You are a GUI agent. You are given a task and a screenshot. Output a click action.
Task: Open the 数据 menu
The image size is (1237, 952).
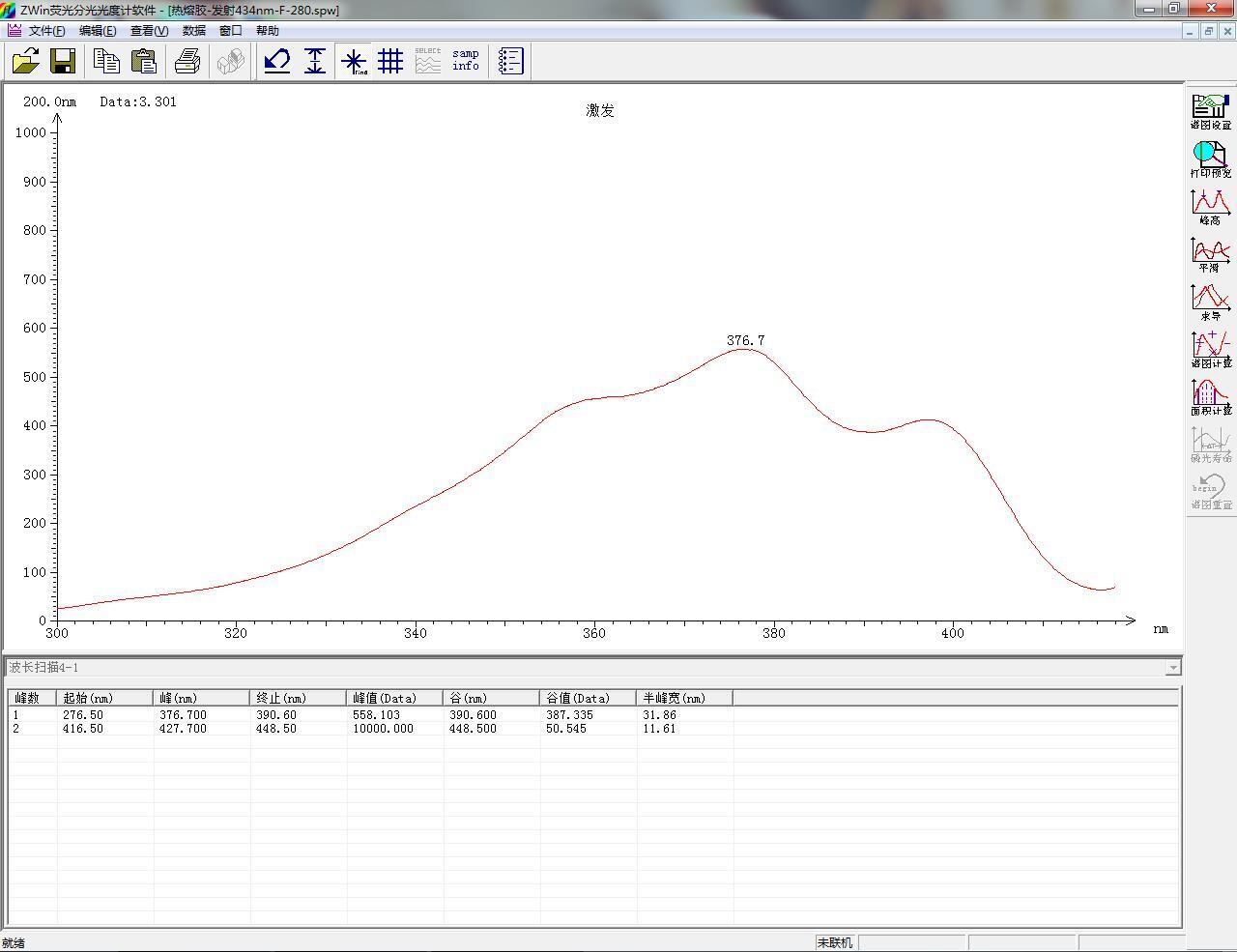click(194, 31)
